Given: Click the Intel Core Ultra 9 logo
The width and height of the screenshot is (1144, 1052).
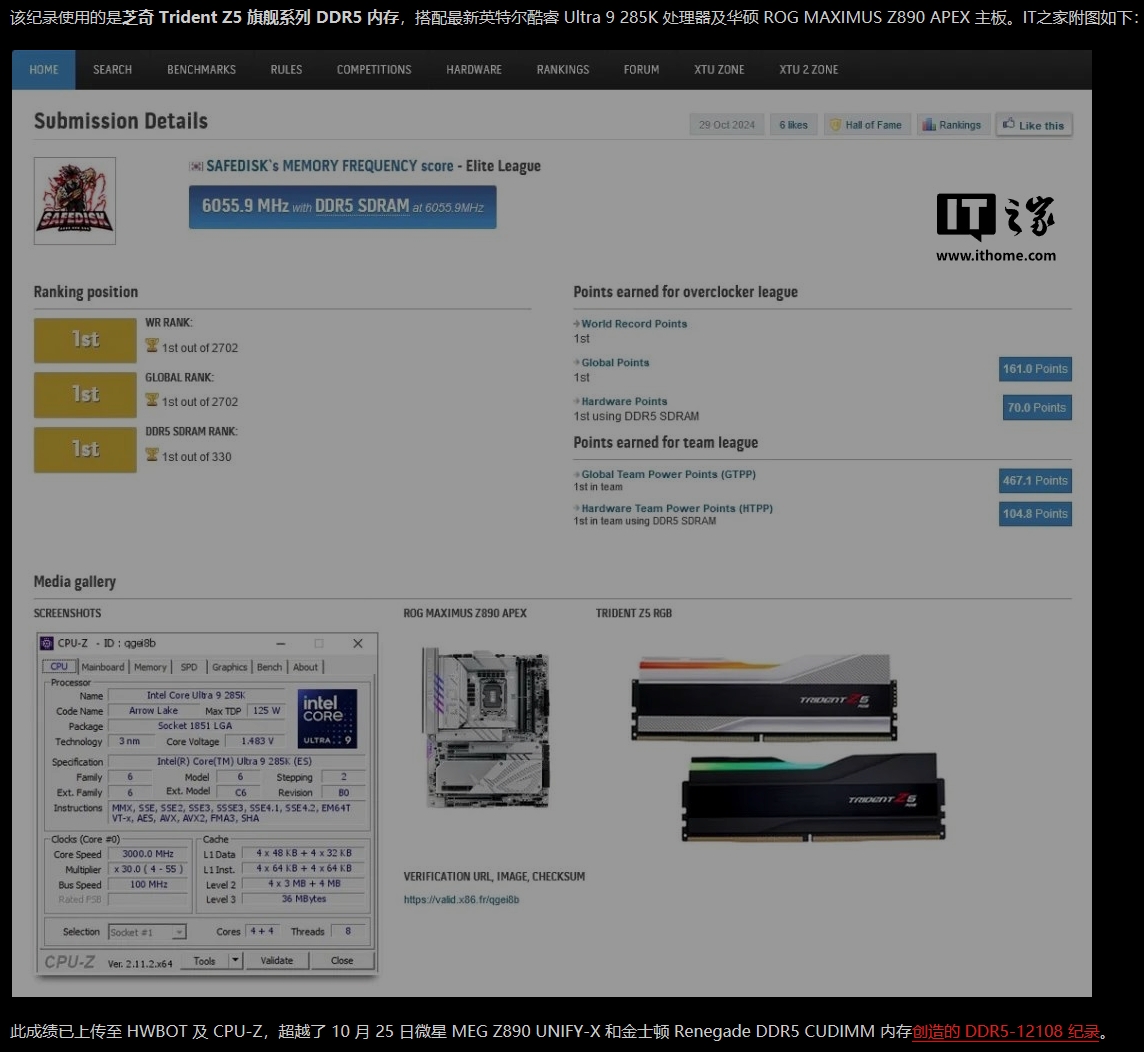Looking at the screenshot, I should 328,719.
